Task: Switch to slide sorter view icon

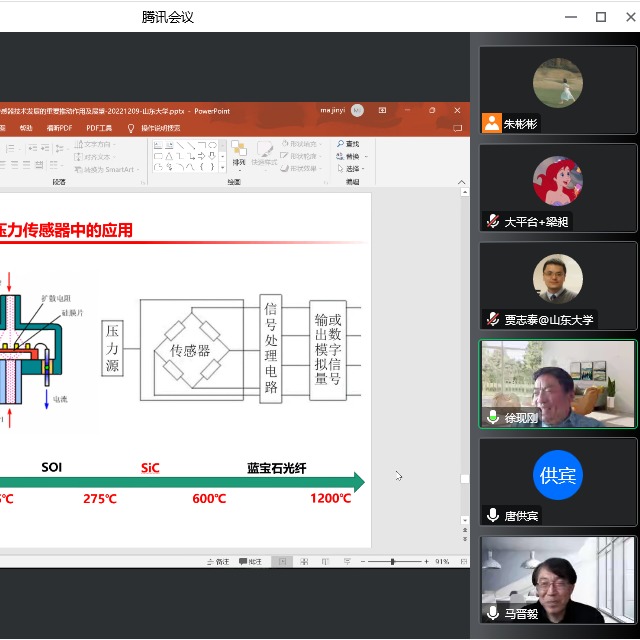Action: [x=304, y=562]
